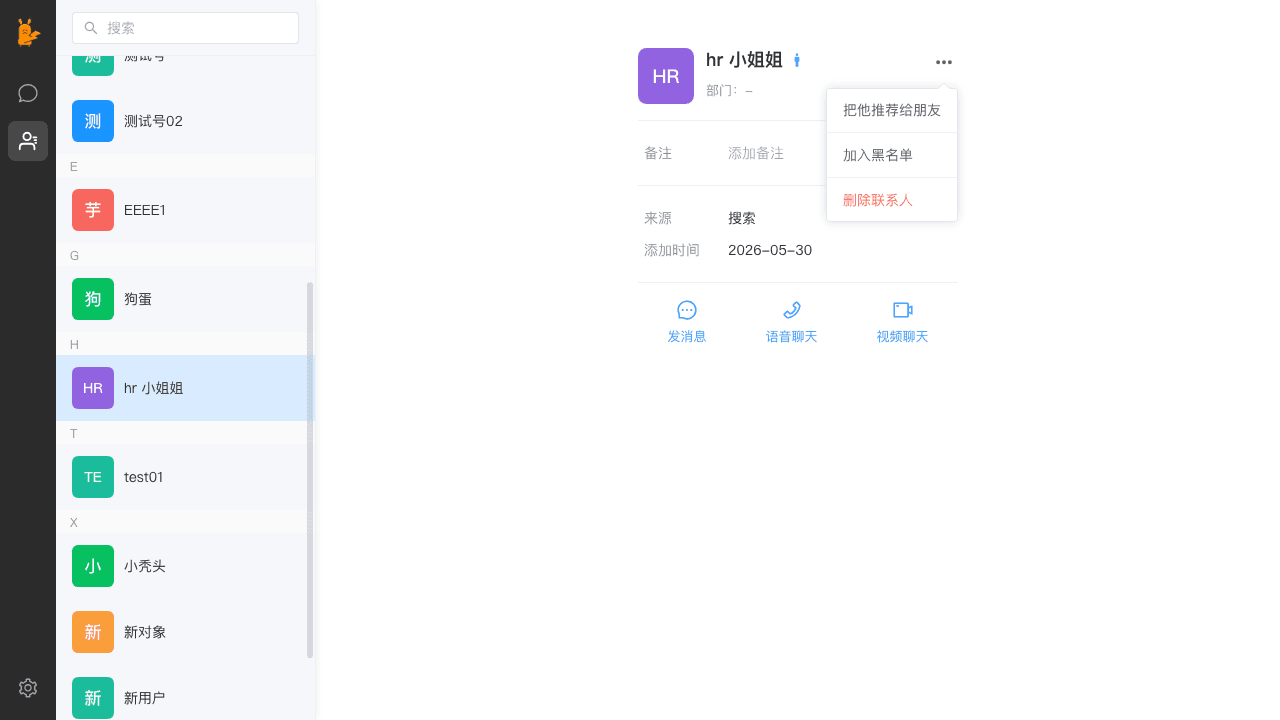Click the purple HR avatar in list

93,388
